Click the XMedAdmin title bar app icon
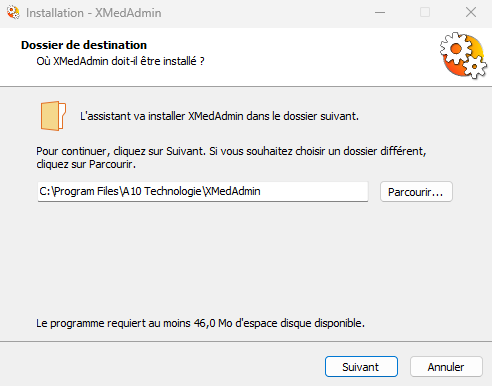492x386 pixels. (13, 13)
